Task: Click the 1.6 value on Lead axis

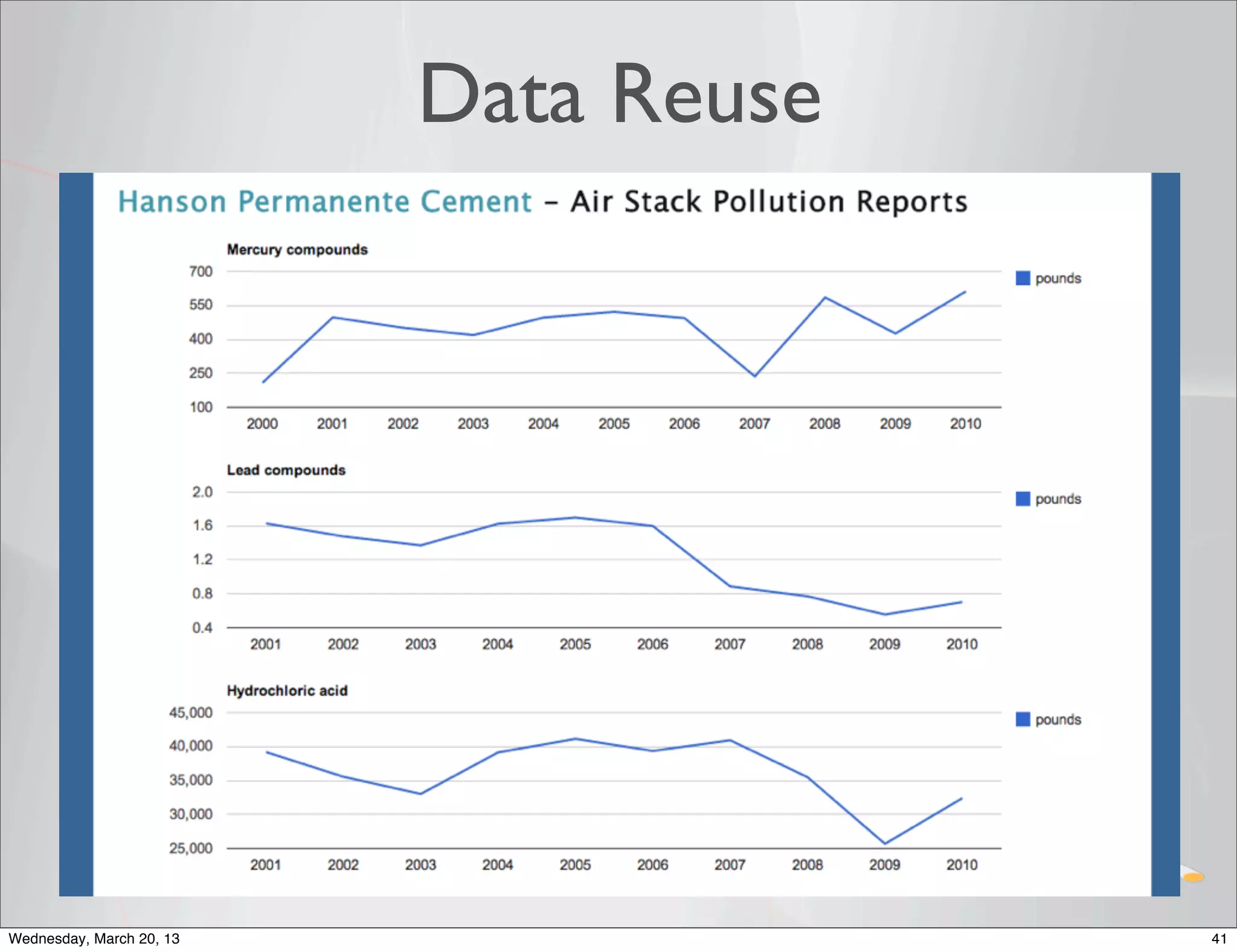Action: point(203,526)
